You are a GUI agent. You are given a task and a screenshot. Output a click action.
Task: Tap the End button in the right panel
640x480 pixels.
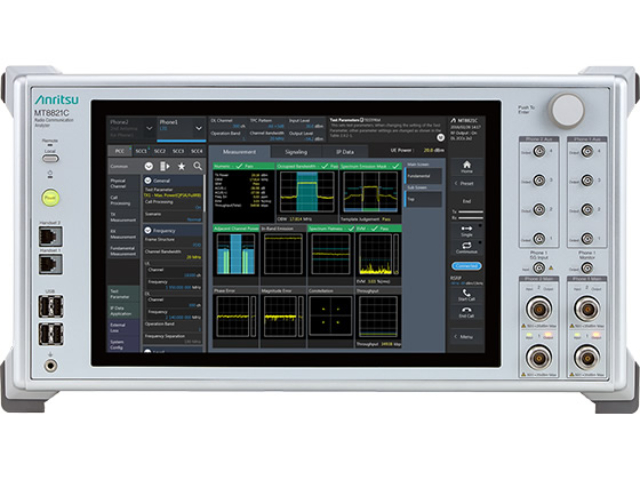coord(467,201)
